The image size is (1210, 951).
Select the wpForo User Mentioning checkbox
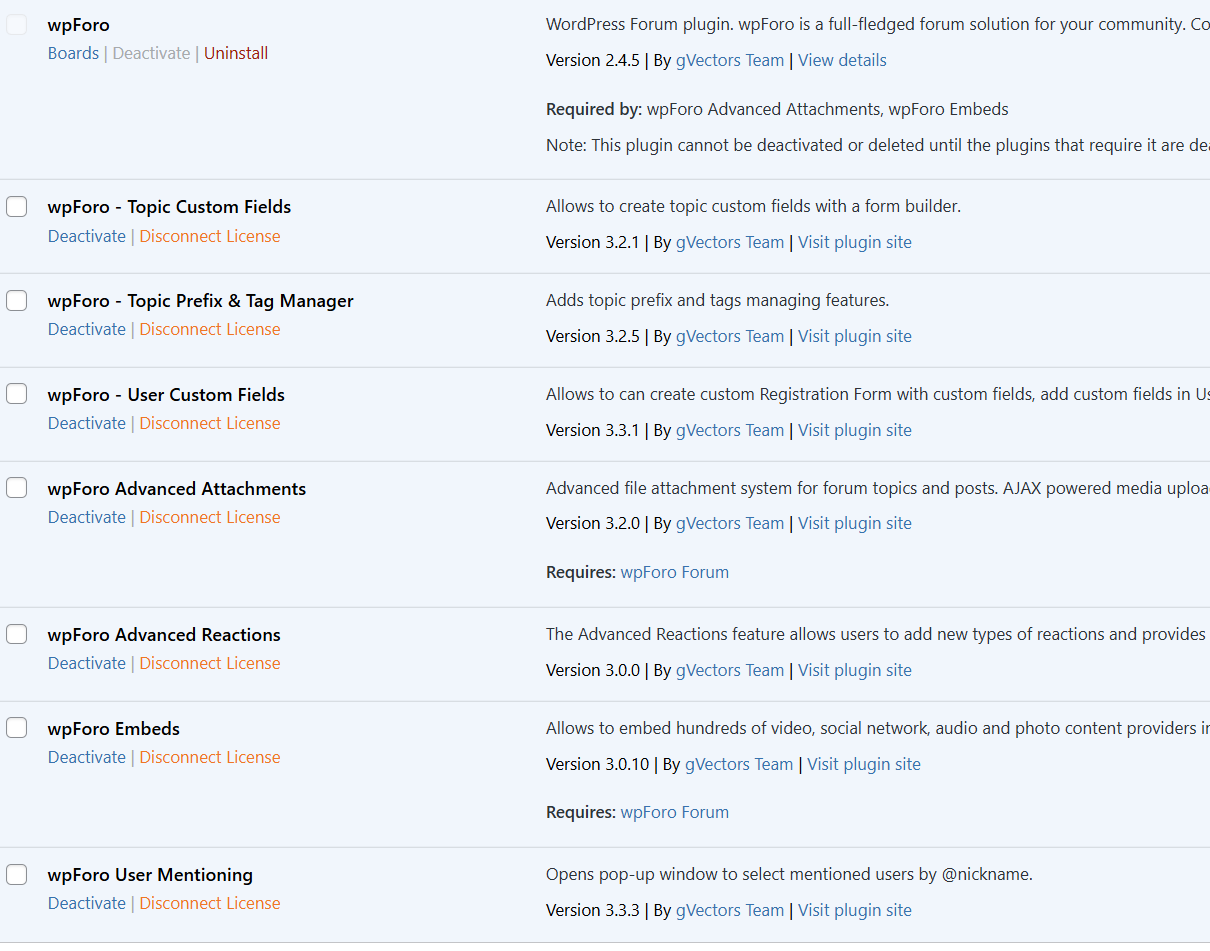tap(17, 875)
